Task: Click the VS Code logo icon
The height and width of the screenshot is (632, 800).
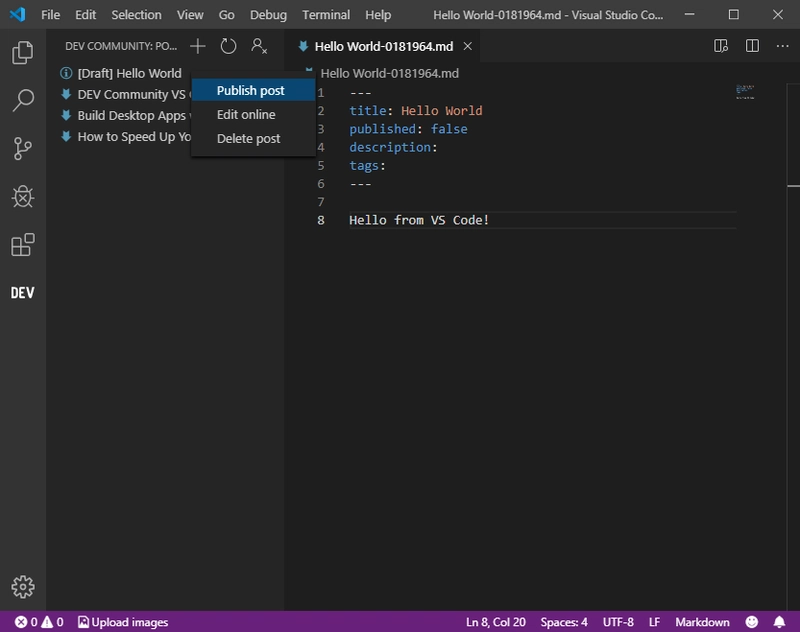Action: pyautogui.click(x=17, y=14)
